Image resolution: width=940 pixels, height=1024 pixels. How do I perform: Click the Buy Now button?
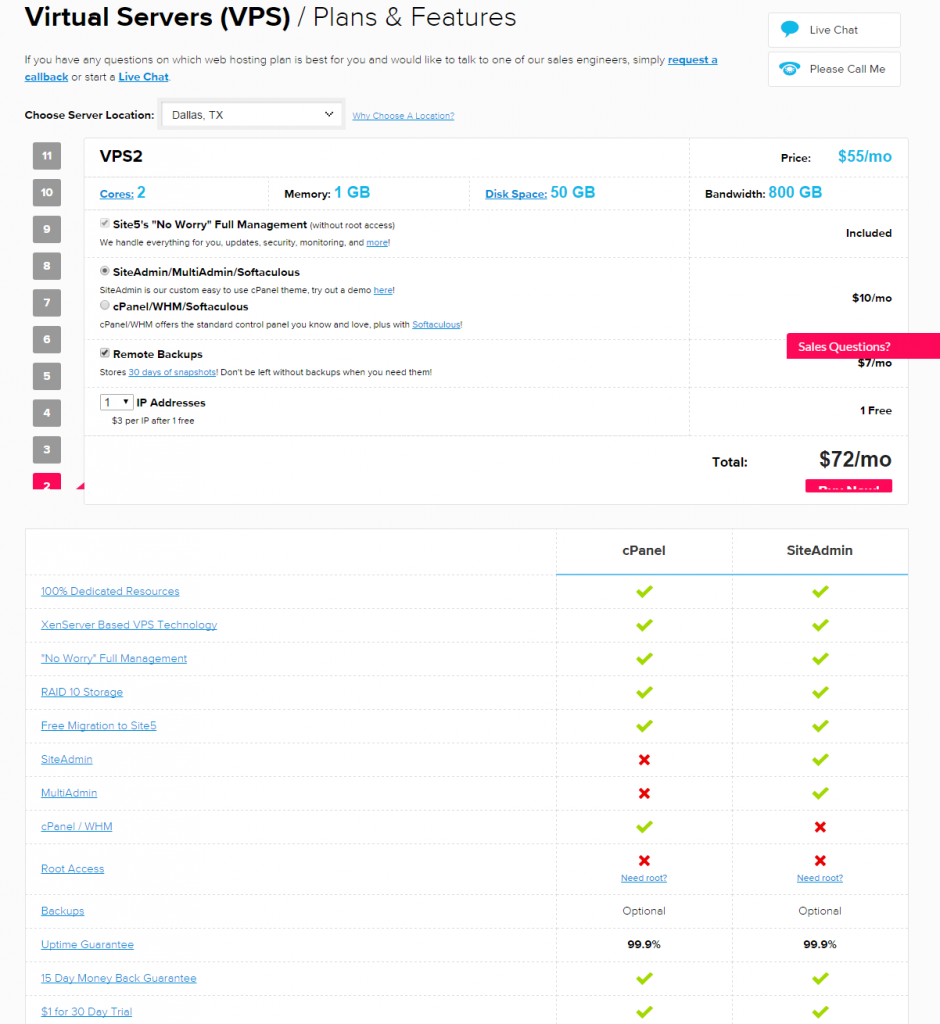point(848,485)
